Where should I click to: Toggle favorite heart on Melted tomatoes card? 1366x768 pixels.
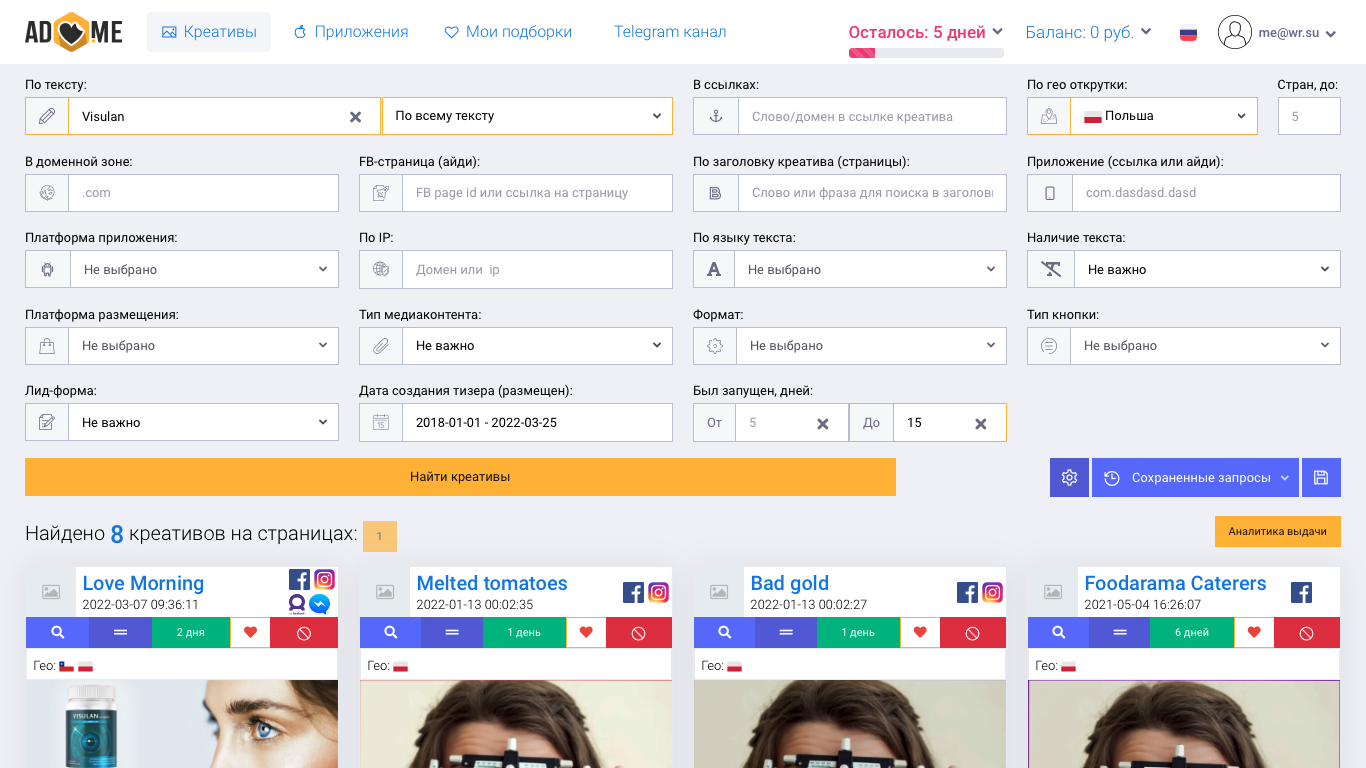click(586, 632)
